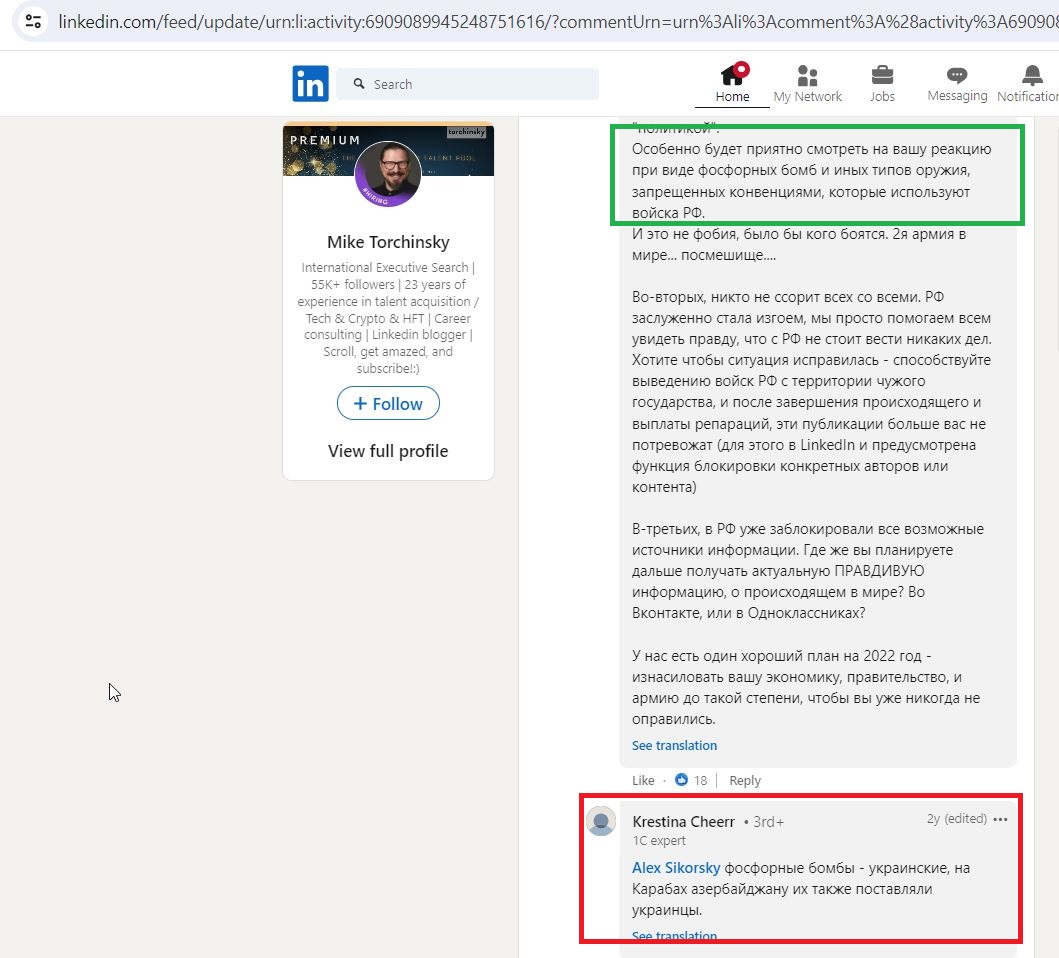This screenshot has width=1059, height=958.
Task: Click the '1C expert' subtitle
Action: click(x=659, y=840)
